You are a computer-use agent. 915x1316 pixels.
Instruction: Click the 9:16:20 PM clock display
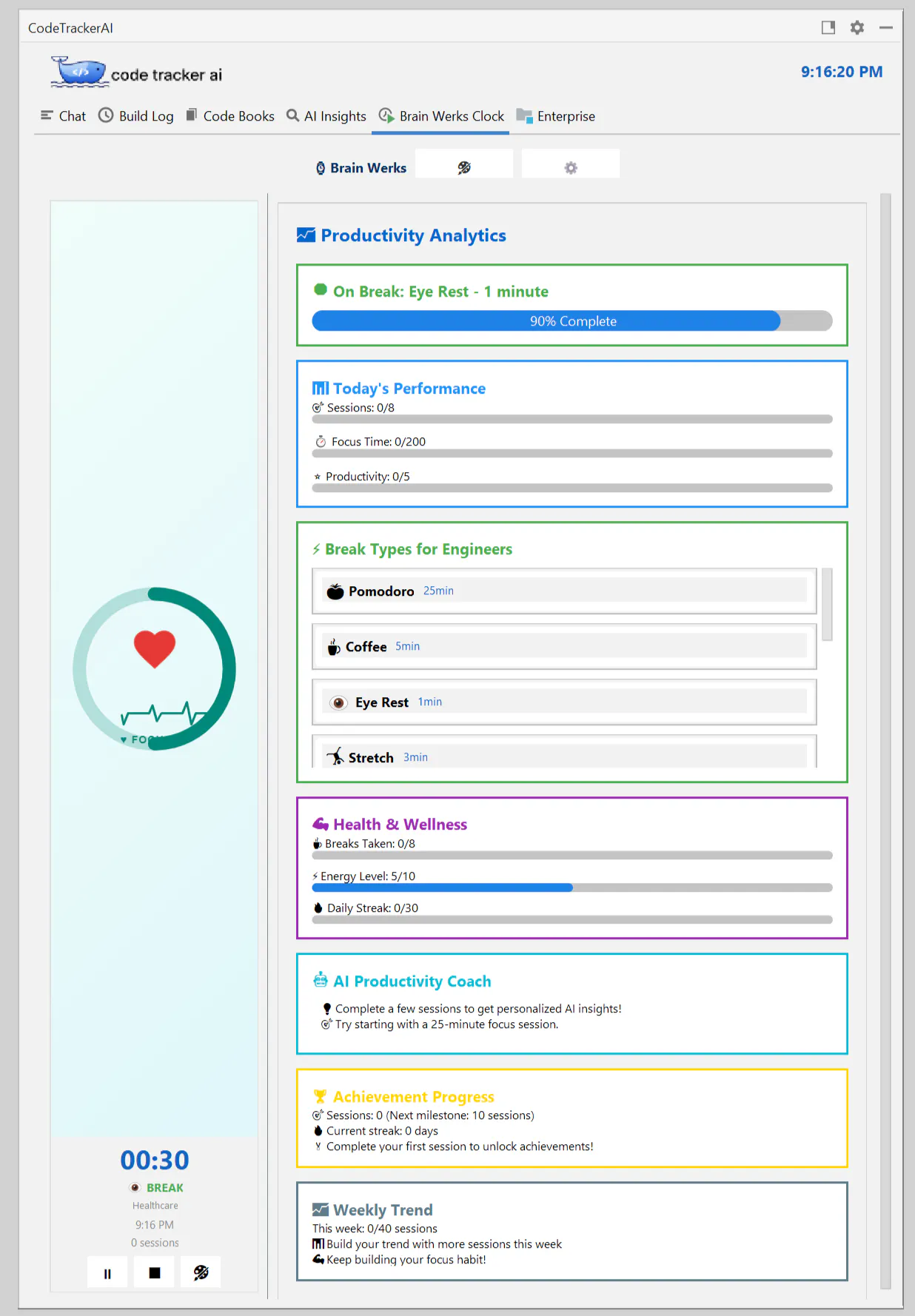point(842,72)
